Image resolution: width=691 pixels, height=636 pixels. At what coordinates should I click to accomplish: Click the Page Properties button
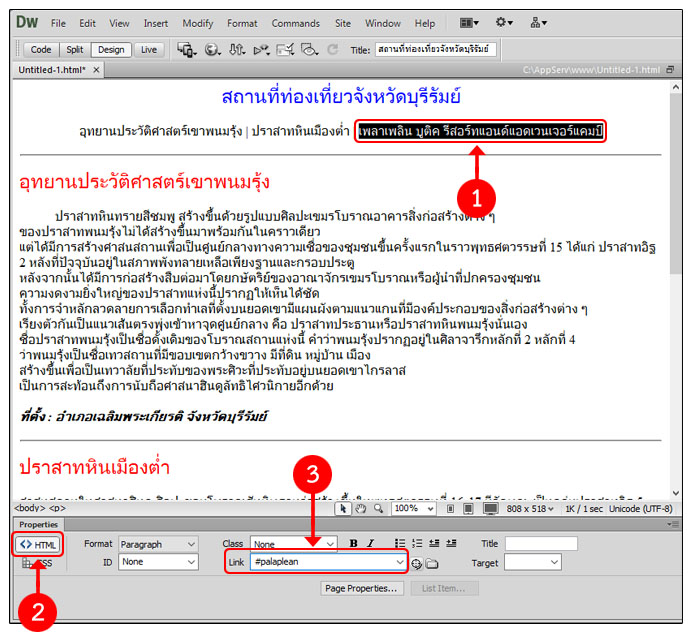361,589
